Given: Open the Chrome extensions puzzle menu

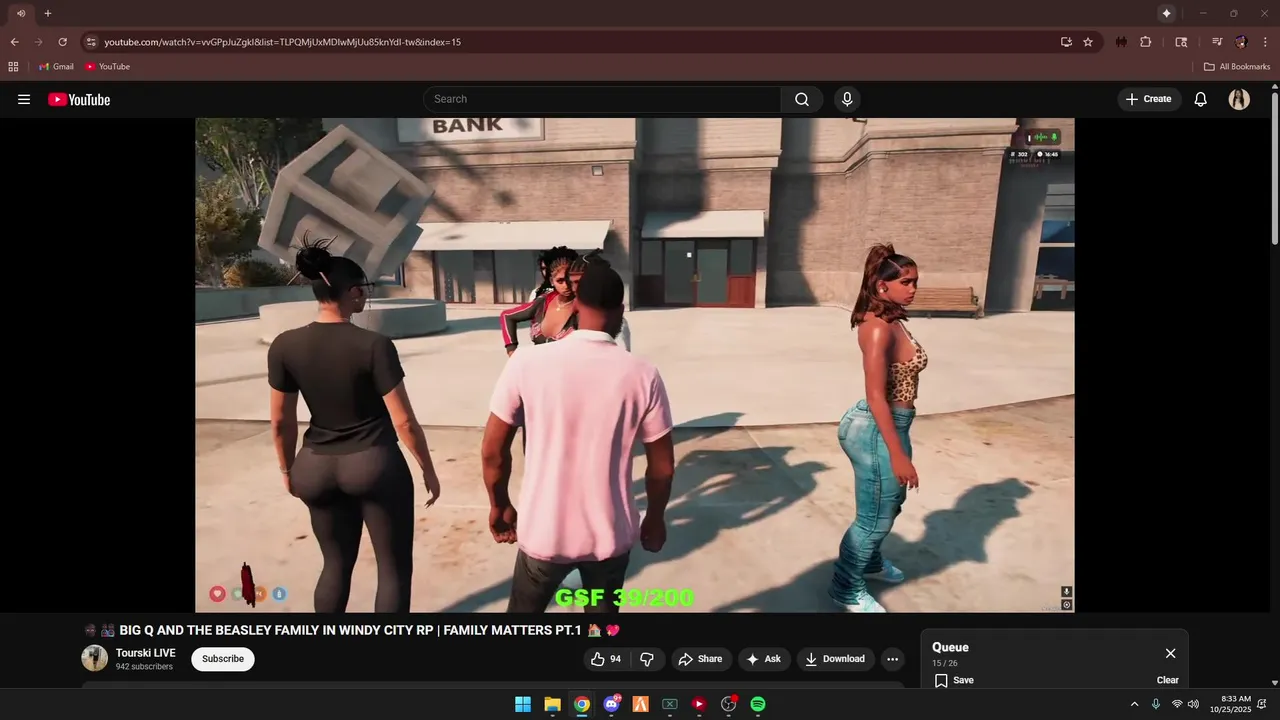Looking at the screenshot, I should point(1146,42).
